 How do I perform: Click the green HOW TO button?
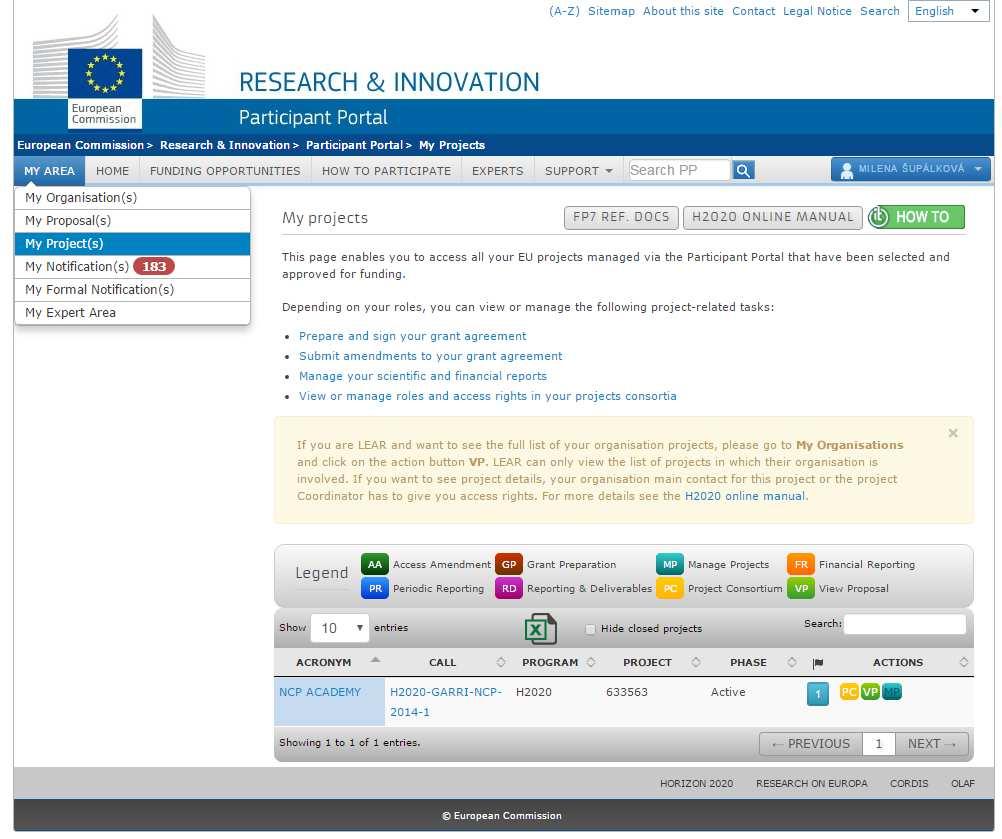tap(916, 217)
